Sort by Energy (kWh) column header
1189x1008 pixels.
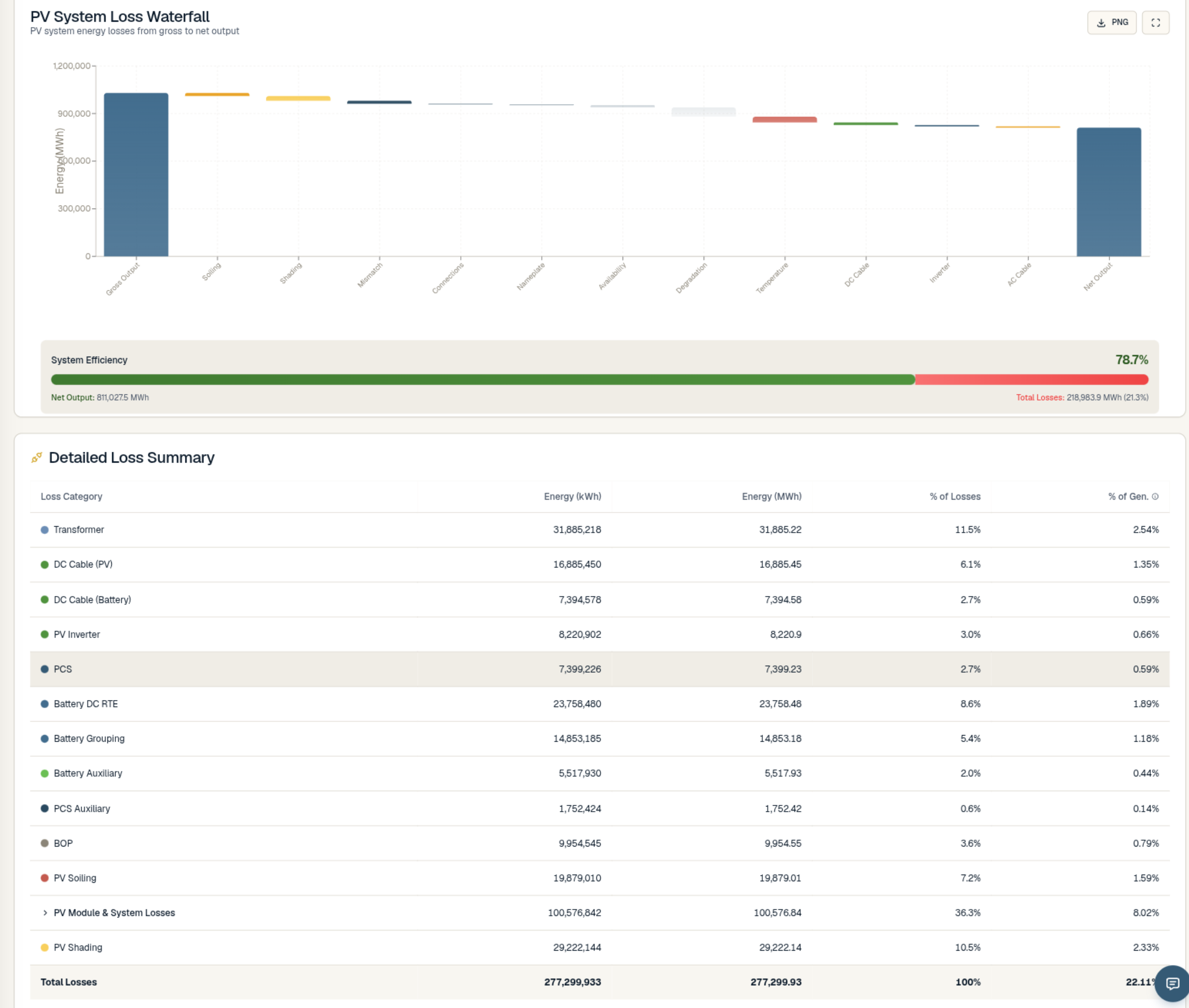tap(572, 496)
